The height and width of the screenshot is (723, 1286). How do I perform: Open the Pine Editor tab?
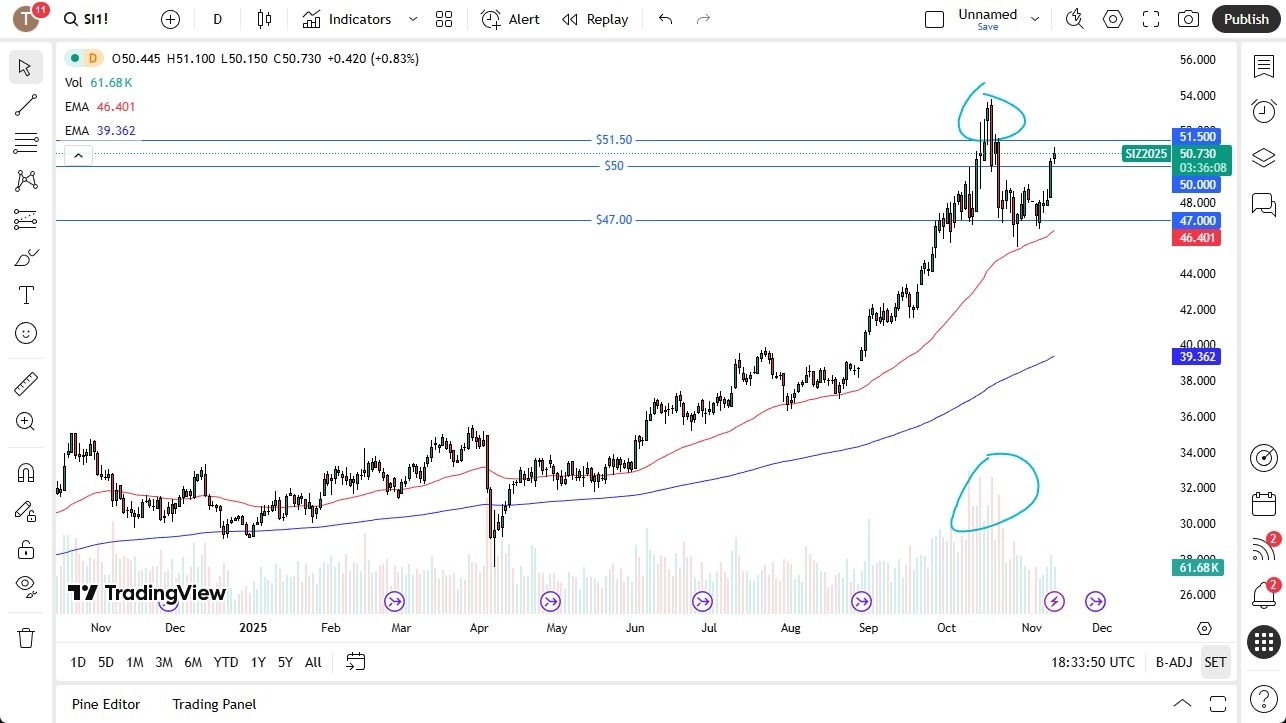[x=105, y=704]
